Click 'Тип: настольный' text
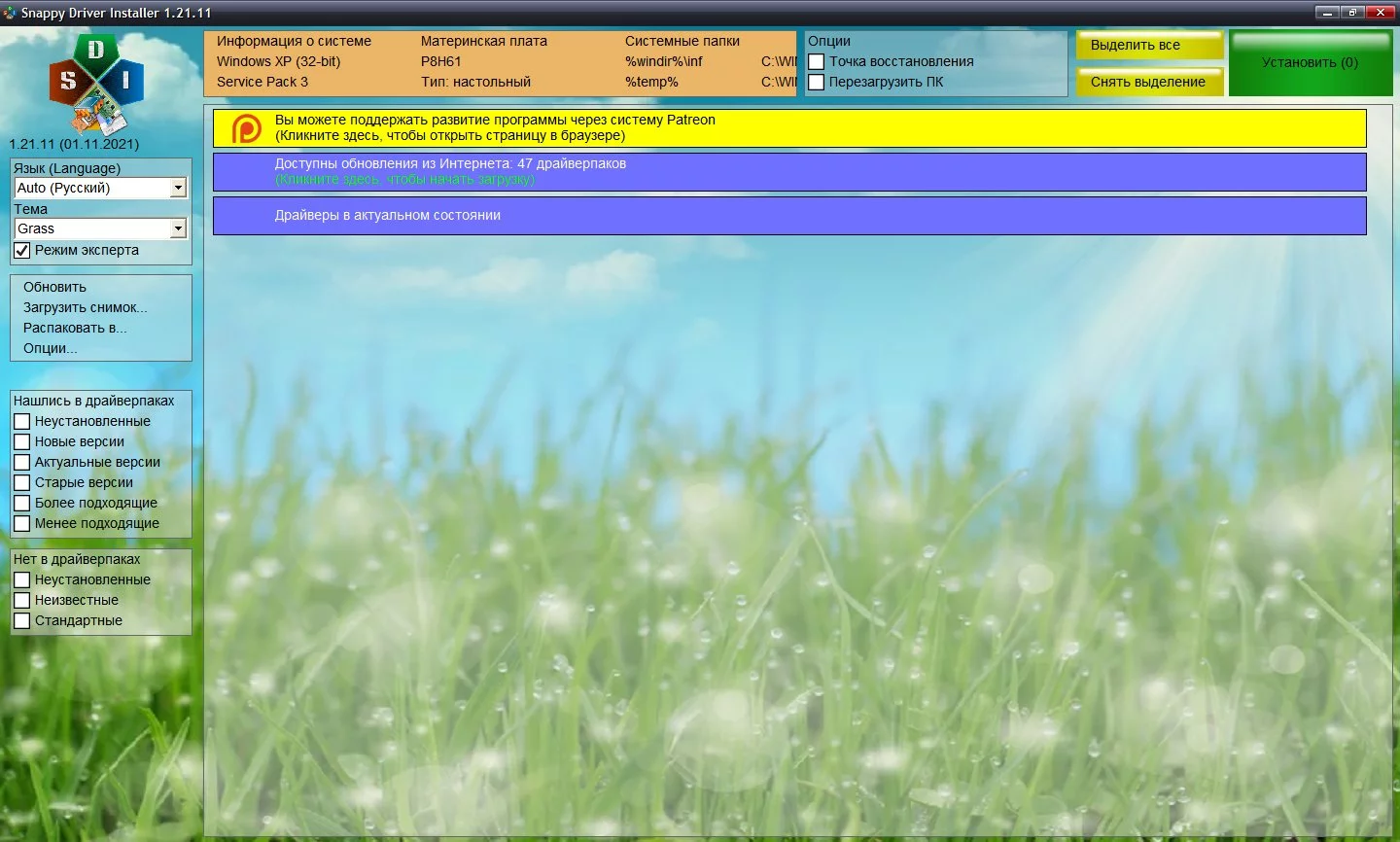Image resolution: width=1400 pixels, height=842 pixels. (x=476, y=82)
